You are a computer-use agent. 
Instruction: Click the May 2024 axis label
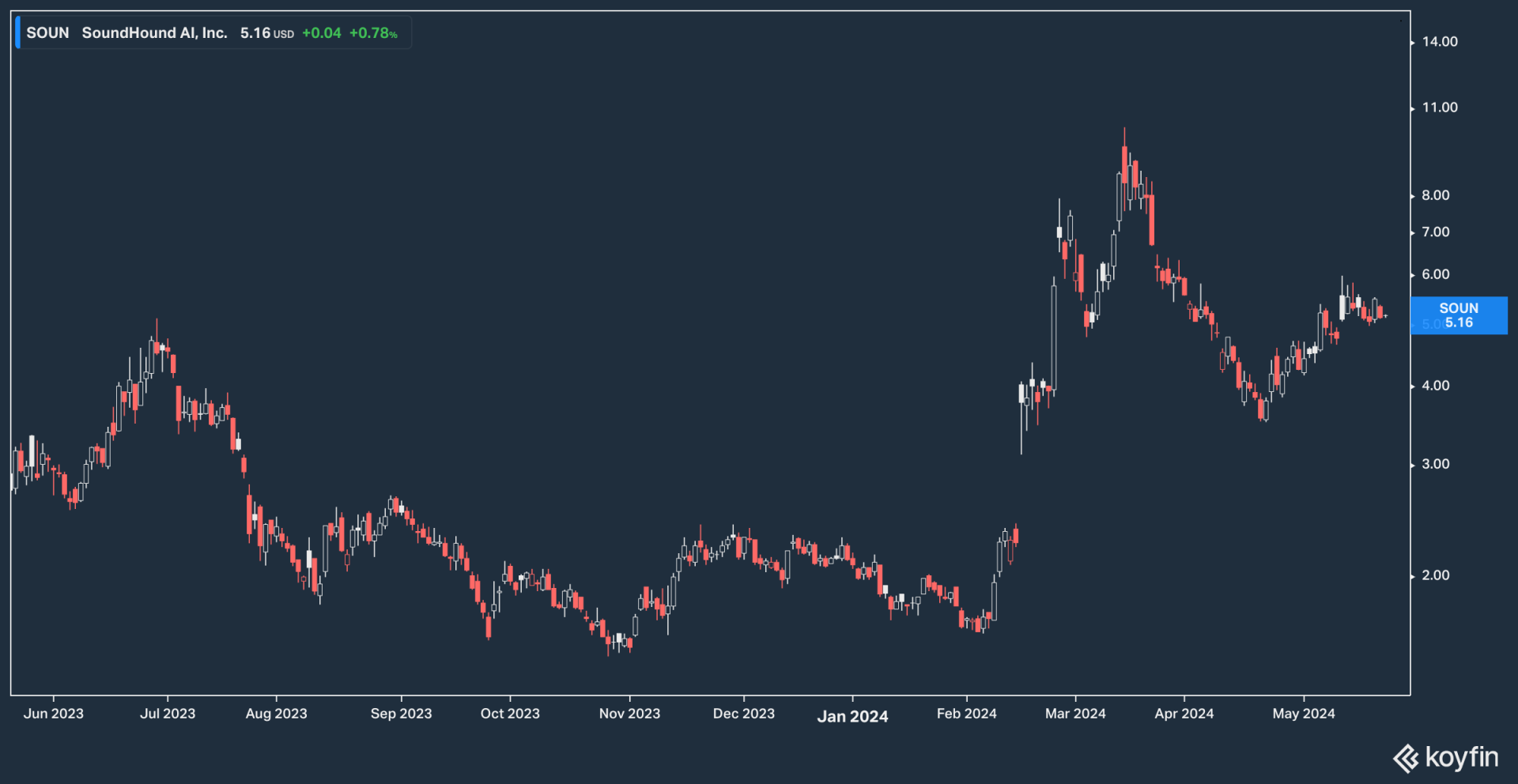click(1303, 714)
